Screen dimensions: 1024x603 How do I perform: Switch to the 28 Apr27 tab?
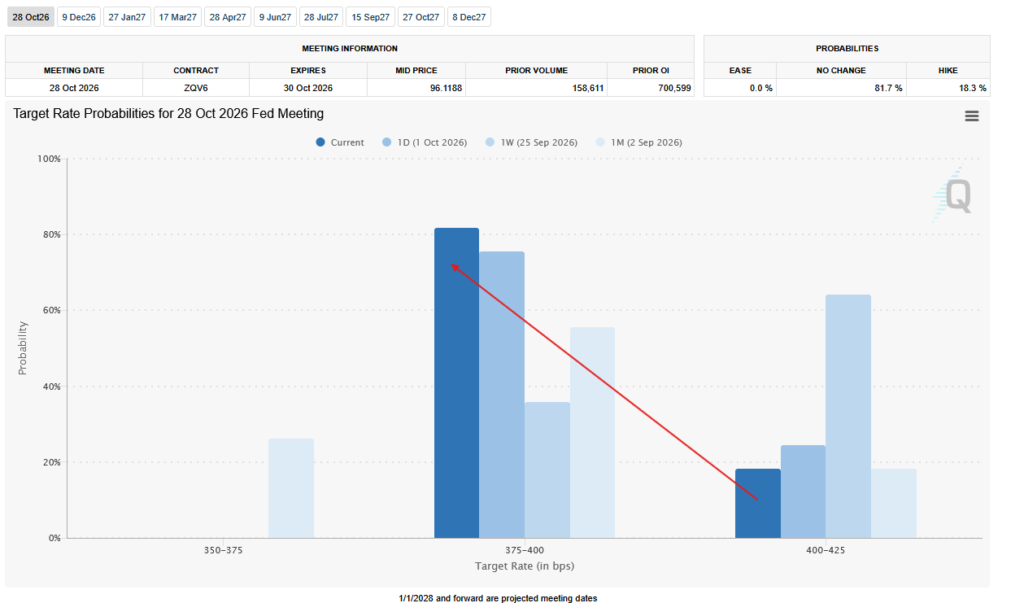click(x=227, y=17)
